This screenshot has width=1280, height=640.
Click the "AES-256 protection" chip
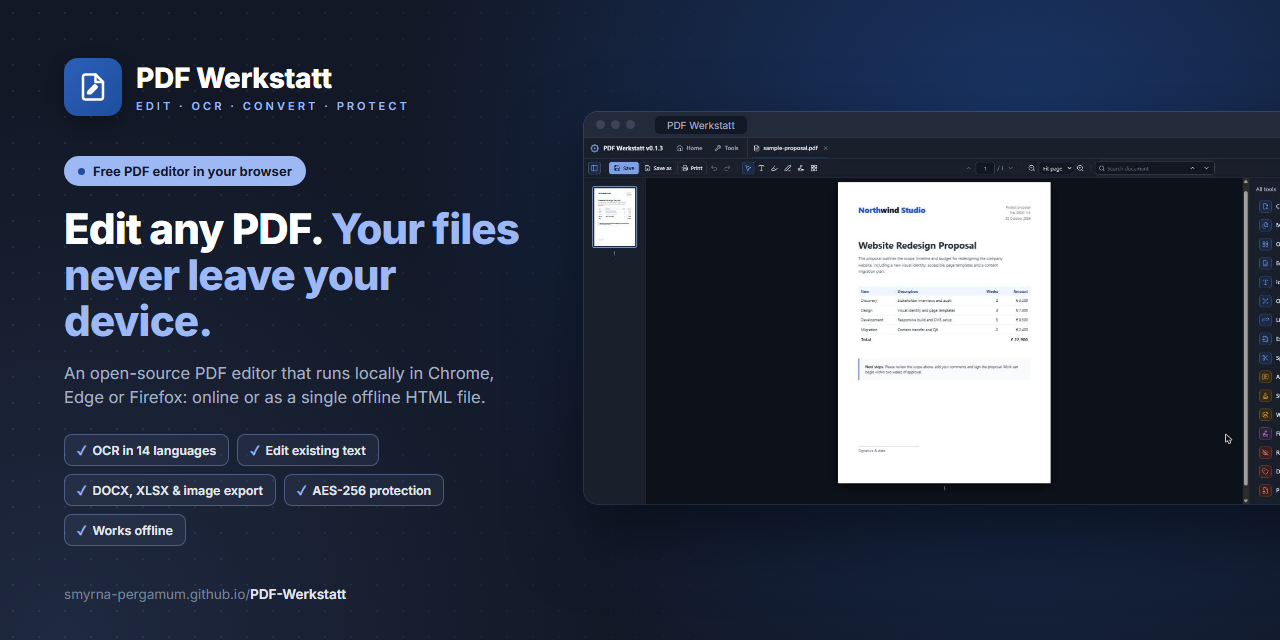pyautogui.click(x=364, y=490)
